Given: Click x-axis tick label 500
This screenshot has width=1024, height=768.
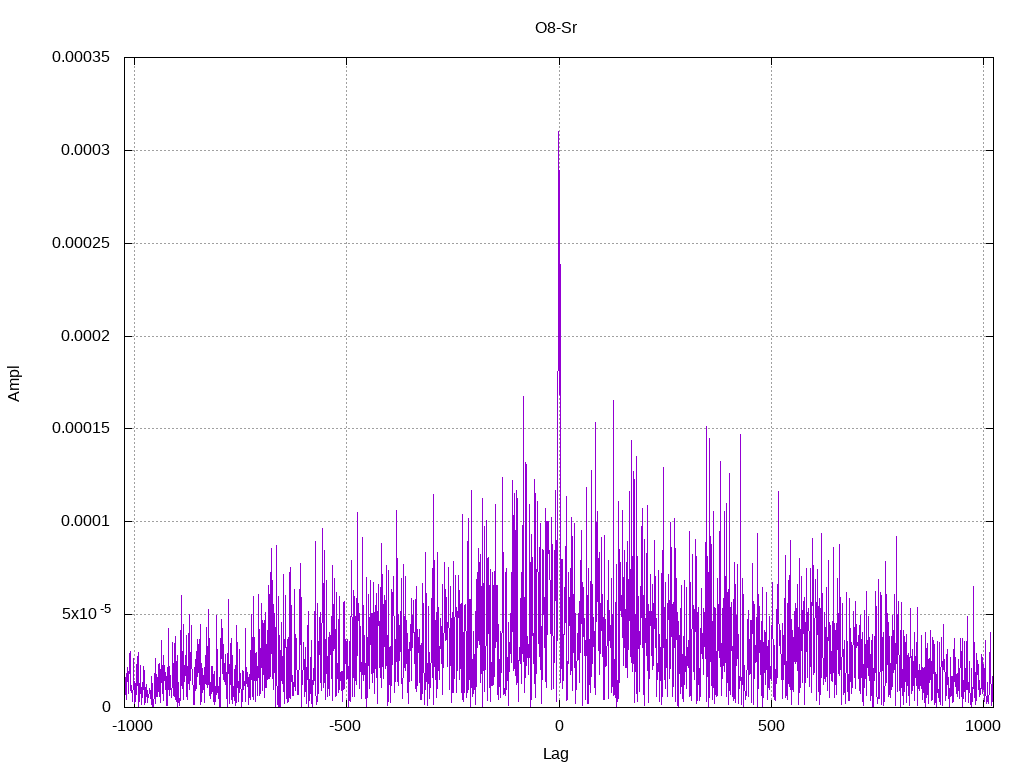Looking at the screenshot, I should (x=771, y=726).
